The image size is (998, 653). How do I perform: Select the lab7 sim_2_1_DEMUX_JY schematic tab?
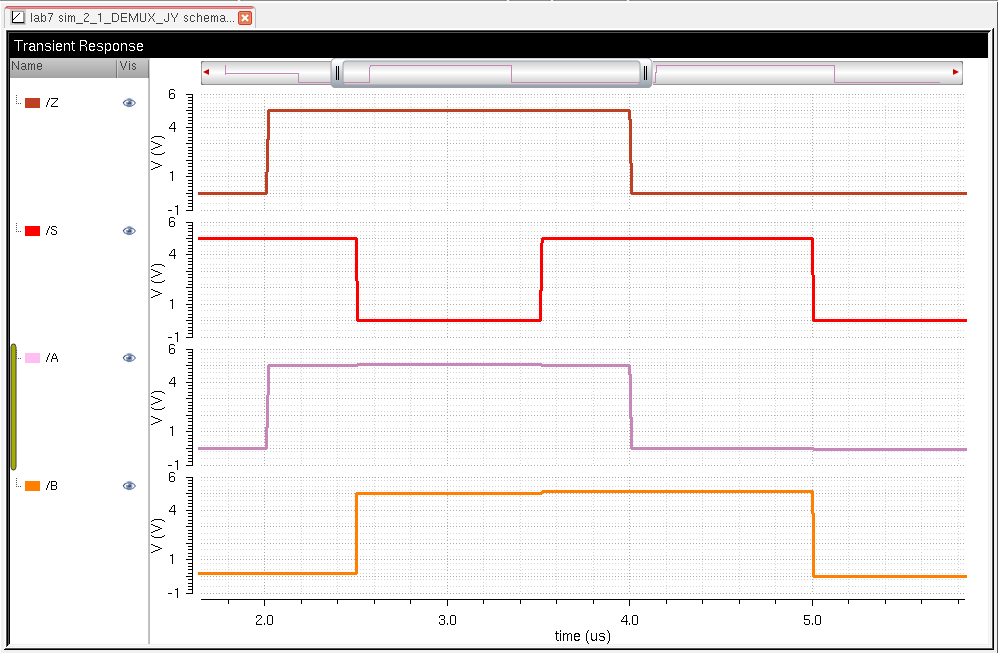pos(132,18)
